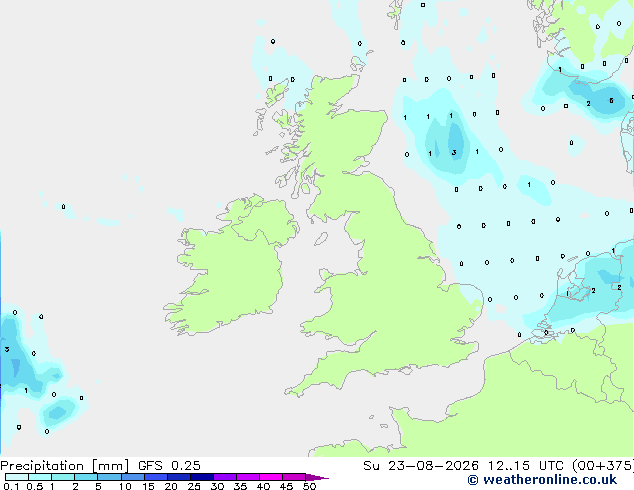Click the '25' legend scale label
Image resolution: width=634 pixels, height=490 pixels.
point(194,486)
